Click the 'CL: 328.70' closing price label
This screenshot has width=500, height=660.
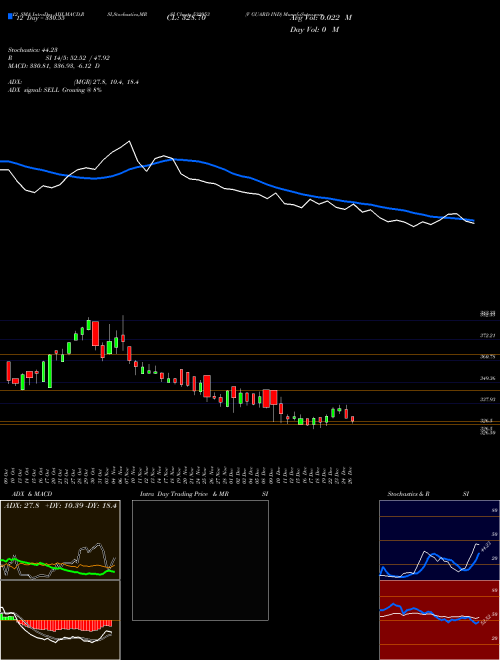[186, 18]
